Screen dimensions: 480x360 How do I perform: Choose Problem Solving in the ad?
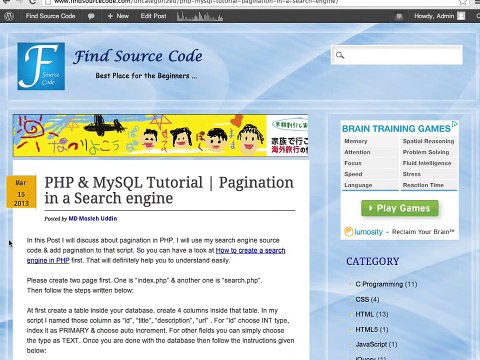(x=426, y=152)
